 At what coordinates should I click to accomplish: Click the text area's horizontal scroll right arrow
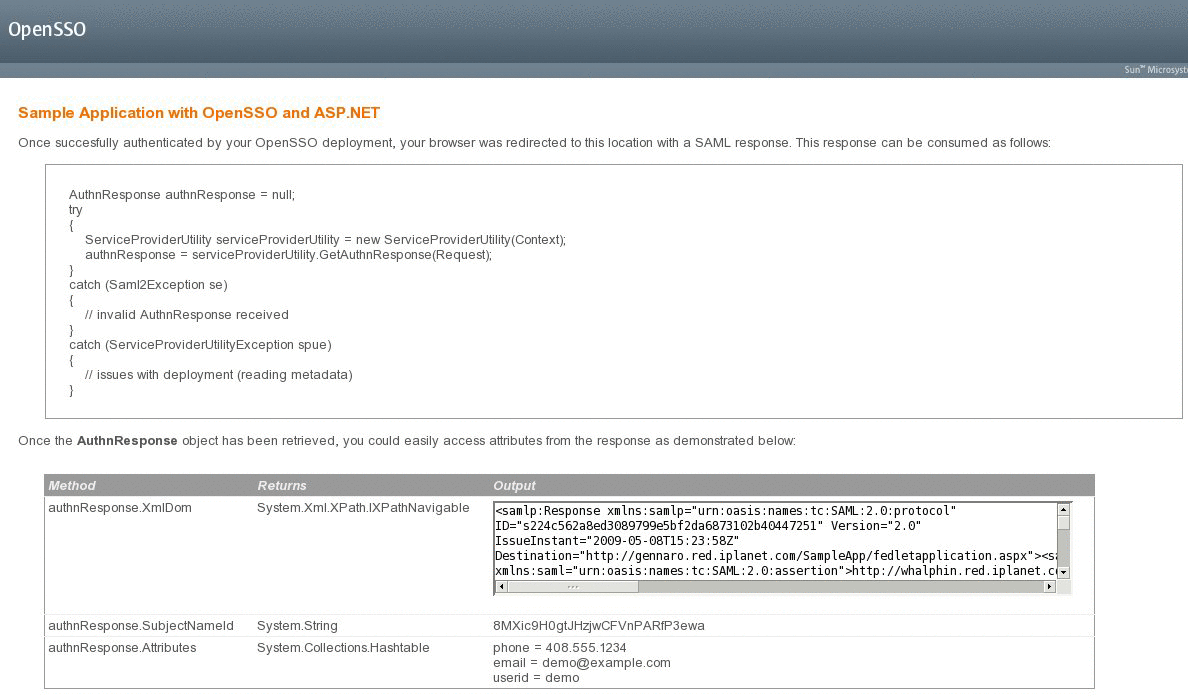click(x=1049, y=586)
